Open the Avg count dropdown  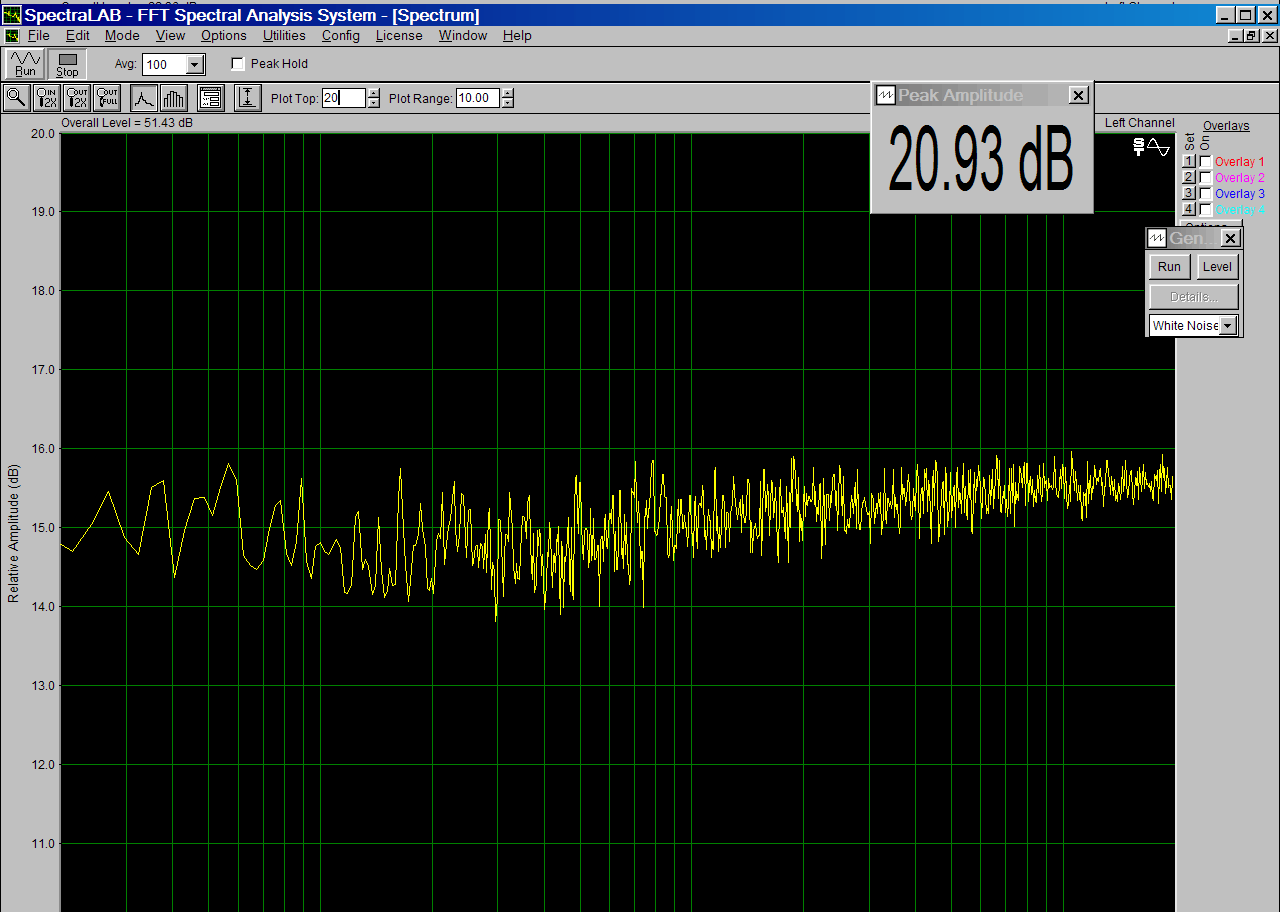[x=195, y=65]
